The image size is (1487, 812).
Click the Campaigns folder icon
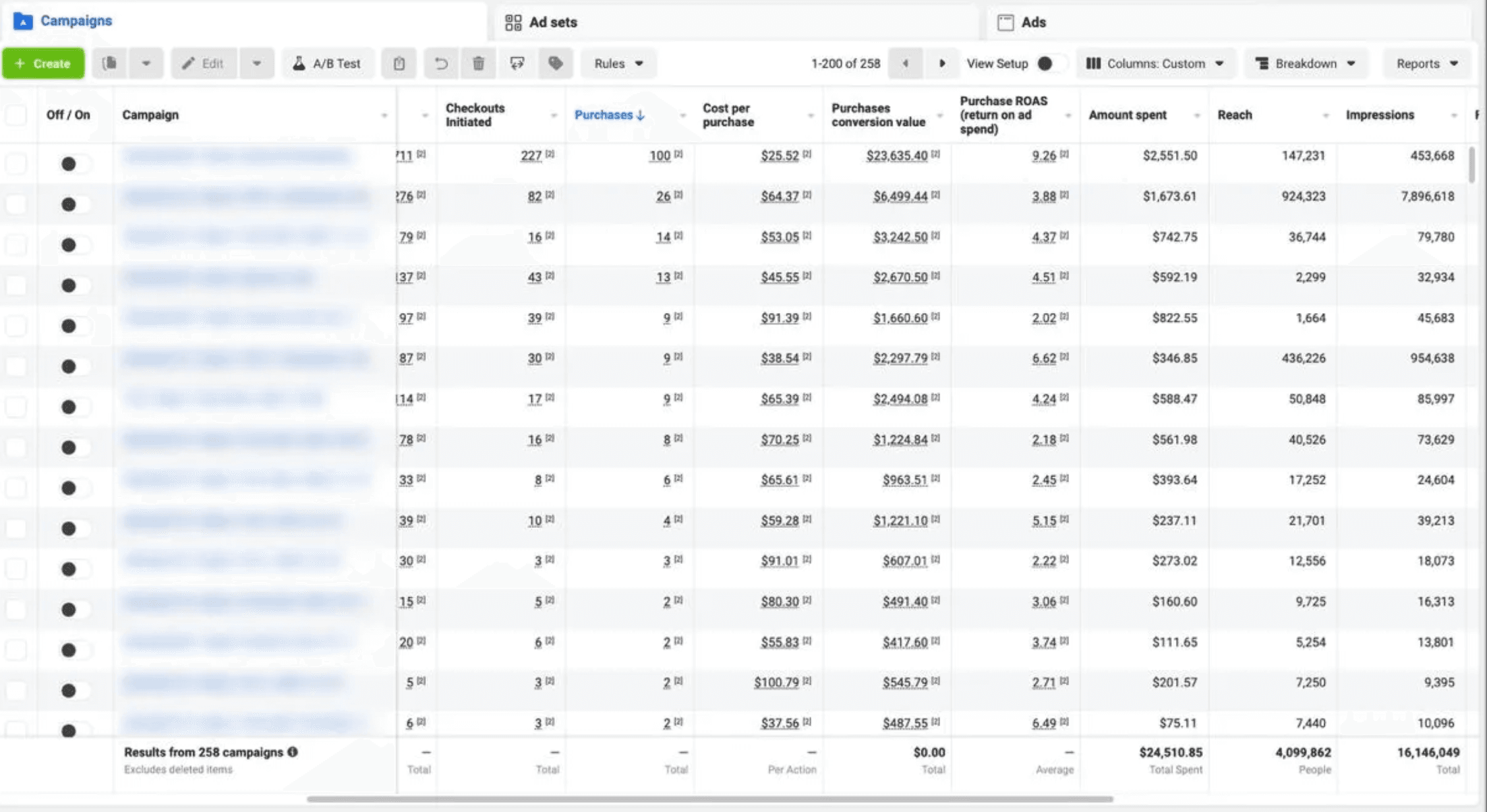(23, 21)
